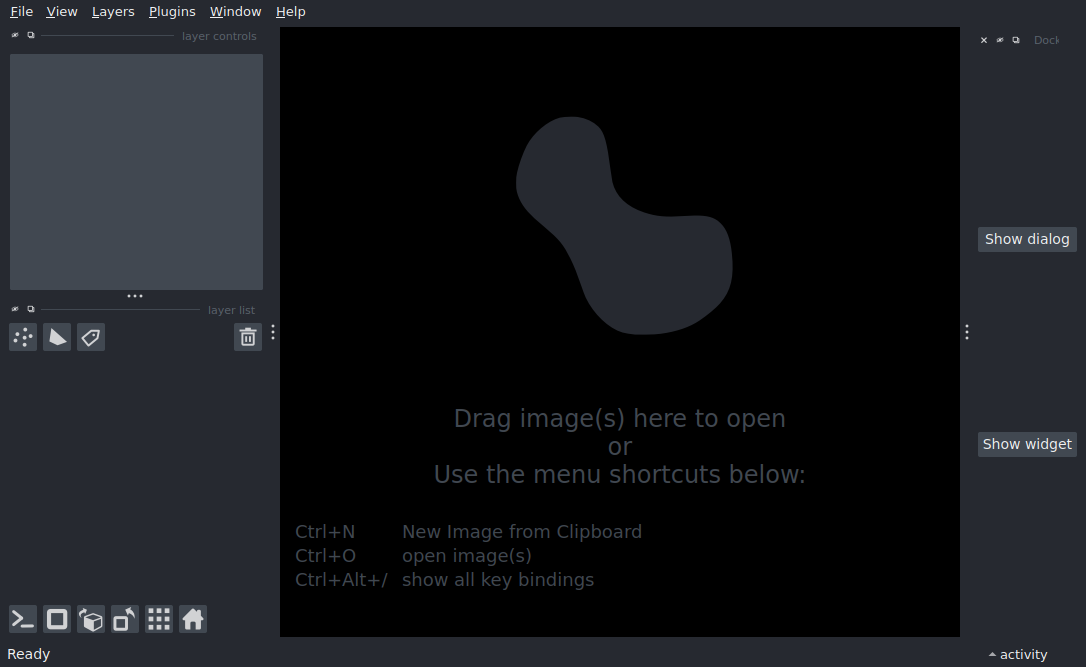
Task: Click the Ready status text
Action: [28, 655]
